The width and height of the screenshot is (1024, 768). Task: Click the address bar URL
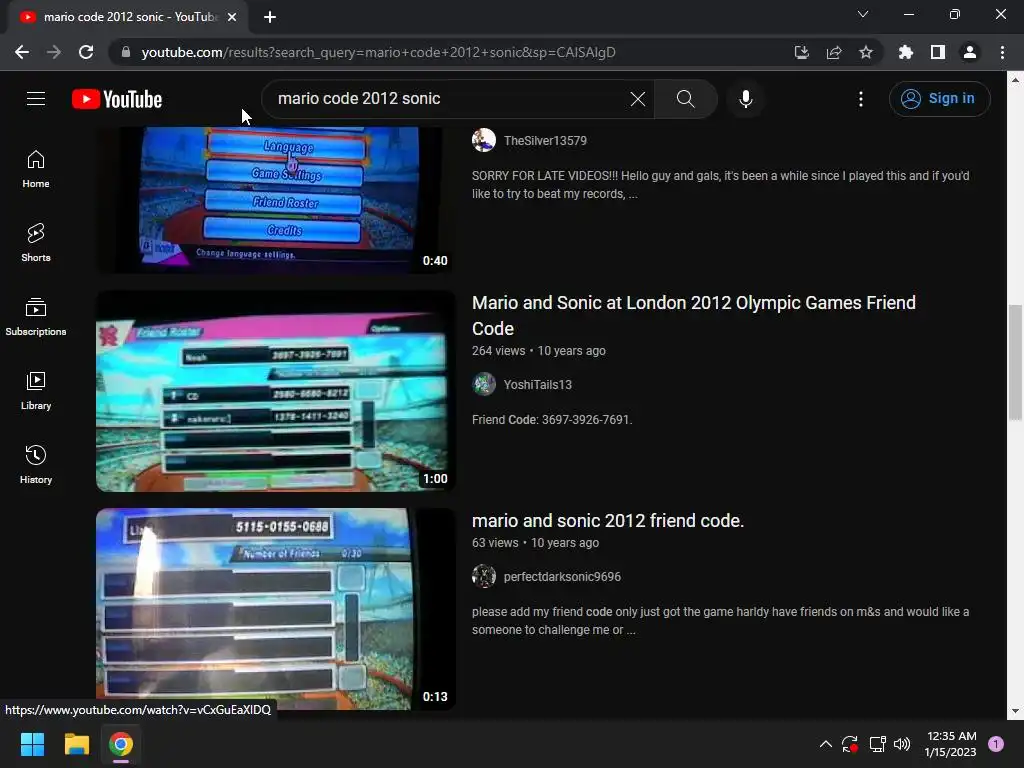point(379,52)
